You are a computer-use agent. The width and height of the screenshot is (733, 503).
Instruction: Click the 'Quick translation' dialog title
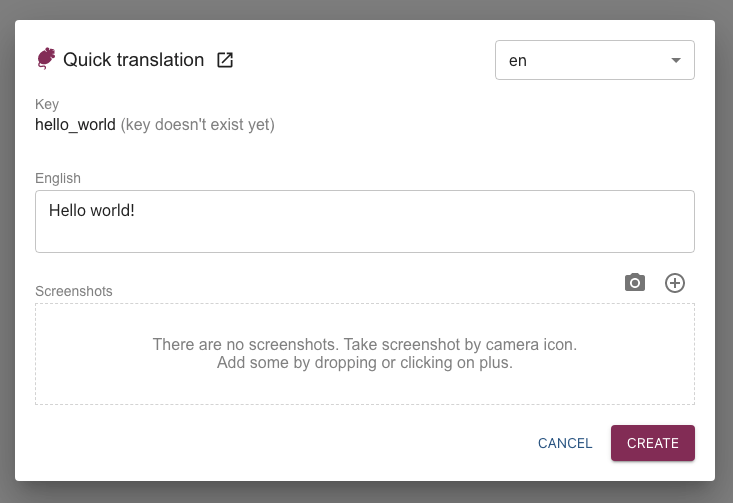133,60
